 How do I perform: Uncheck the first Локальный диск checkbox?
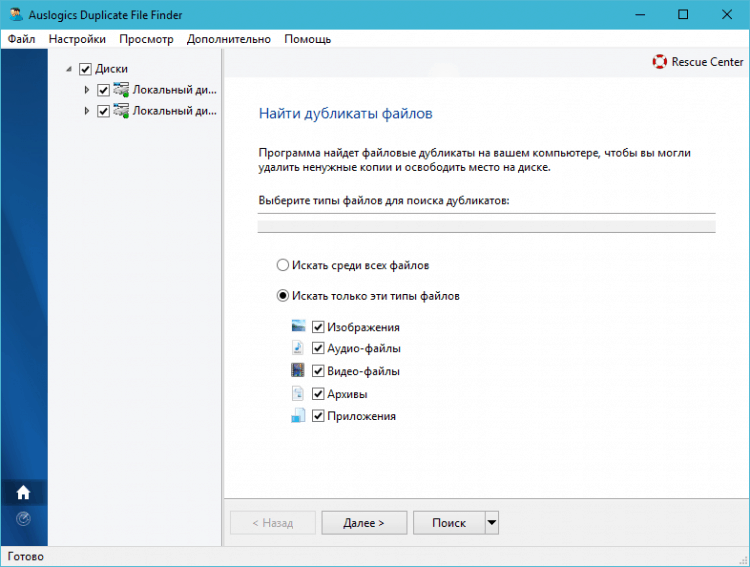coord(103,90)
